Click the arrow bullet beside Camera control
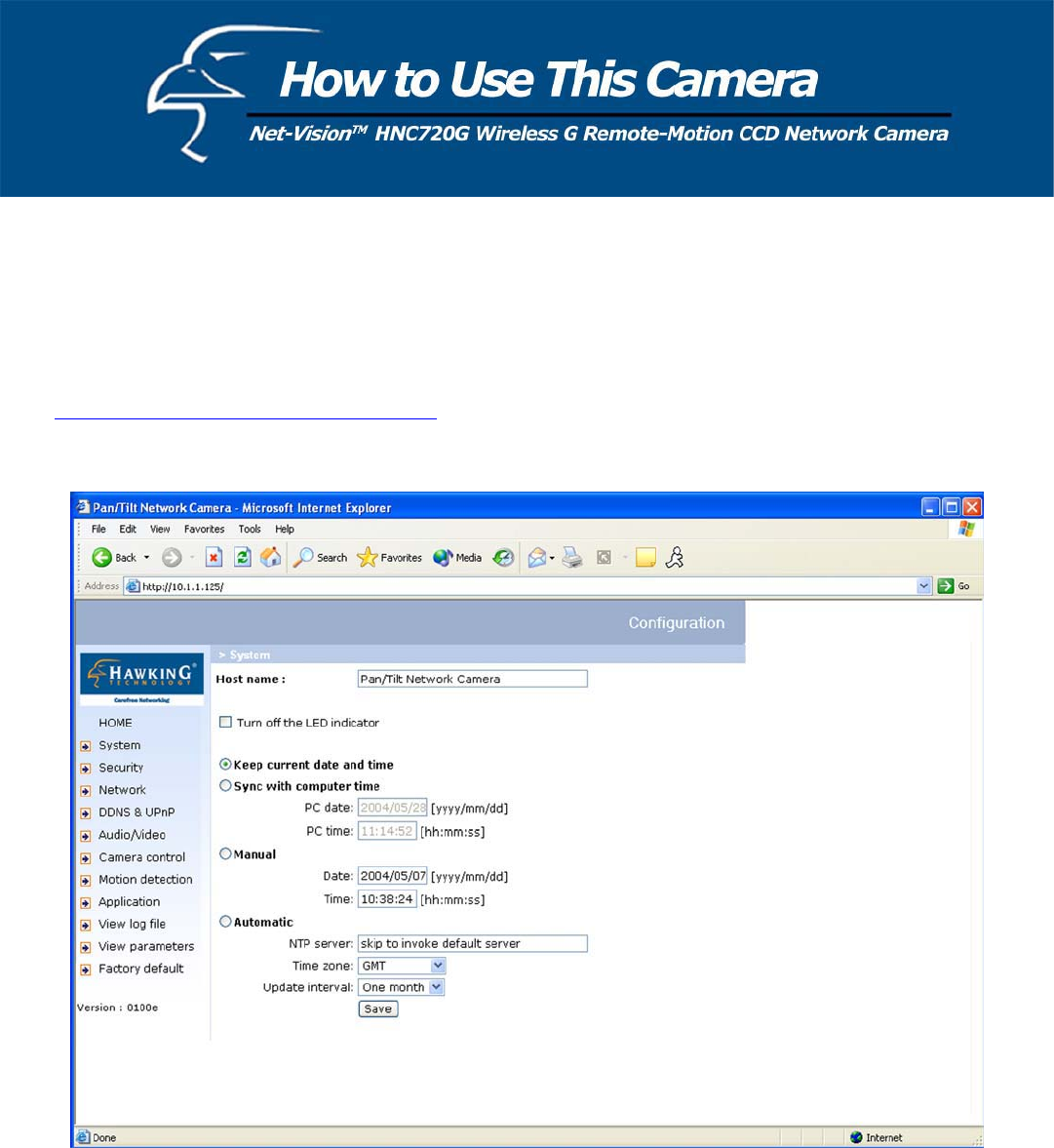1054x1148 pixels. (x=86, y=858)
